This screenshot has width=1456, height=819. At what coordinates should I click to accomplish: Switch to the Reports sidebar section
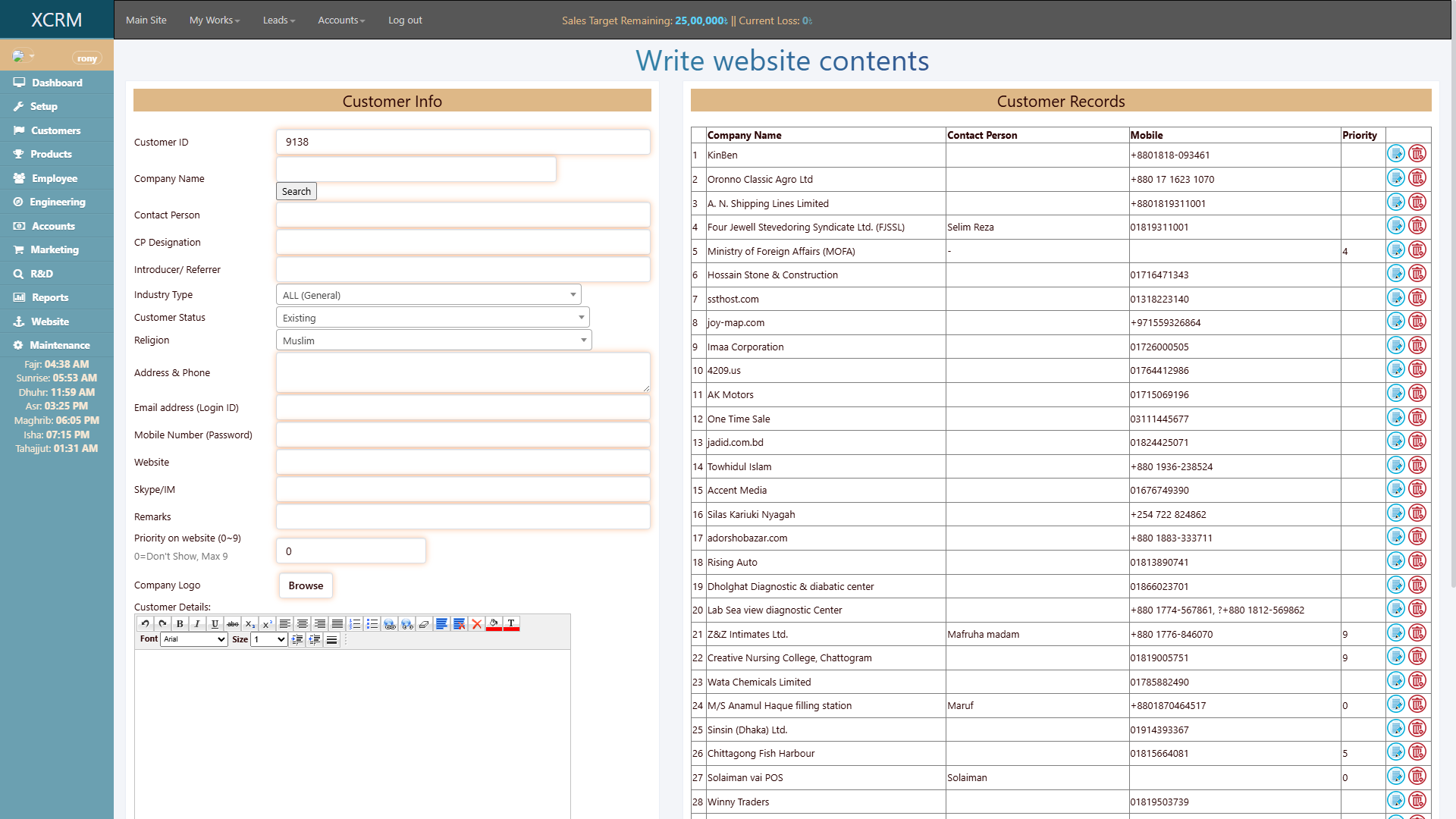(x=49, y=297)
